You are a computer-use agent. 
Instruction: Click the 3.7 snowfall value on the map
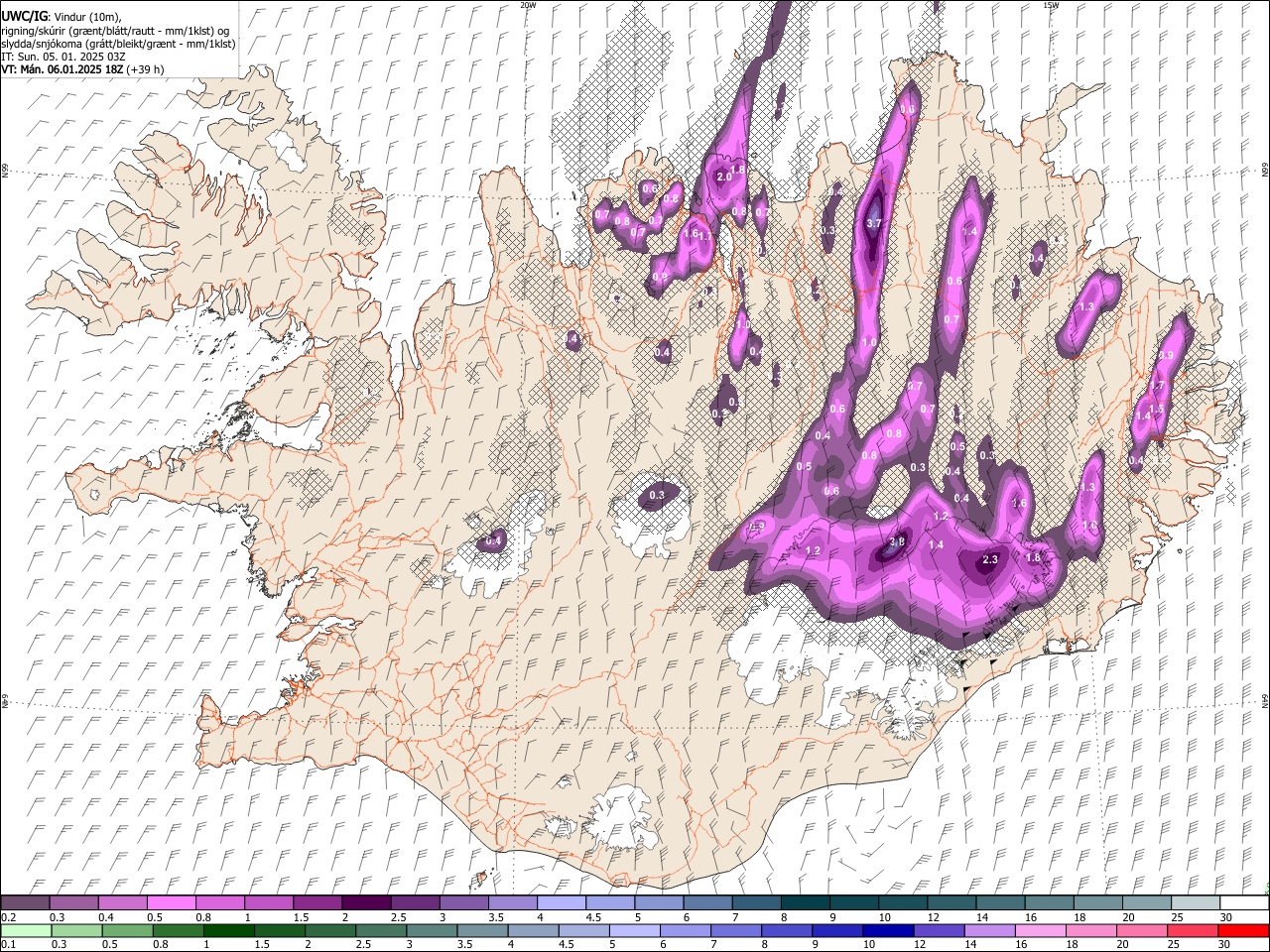(874, 224)
